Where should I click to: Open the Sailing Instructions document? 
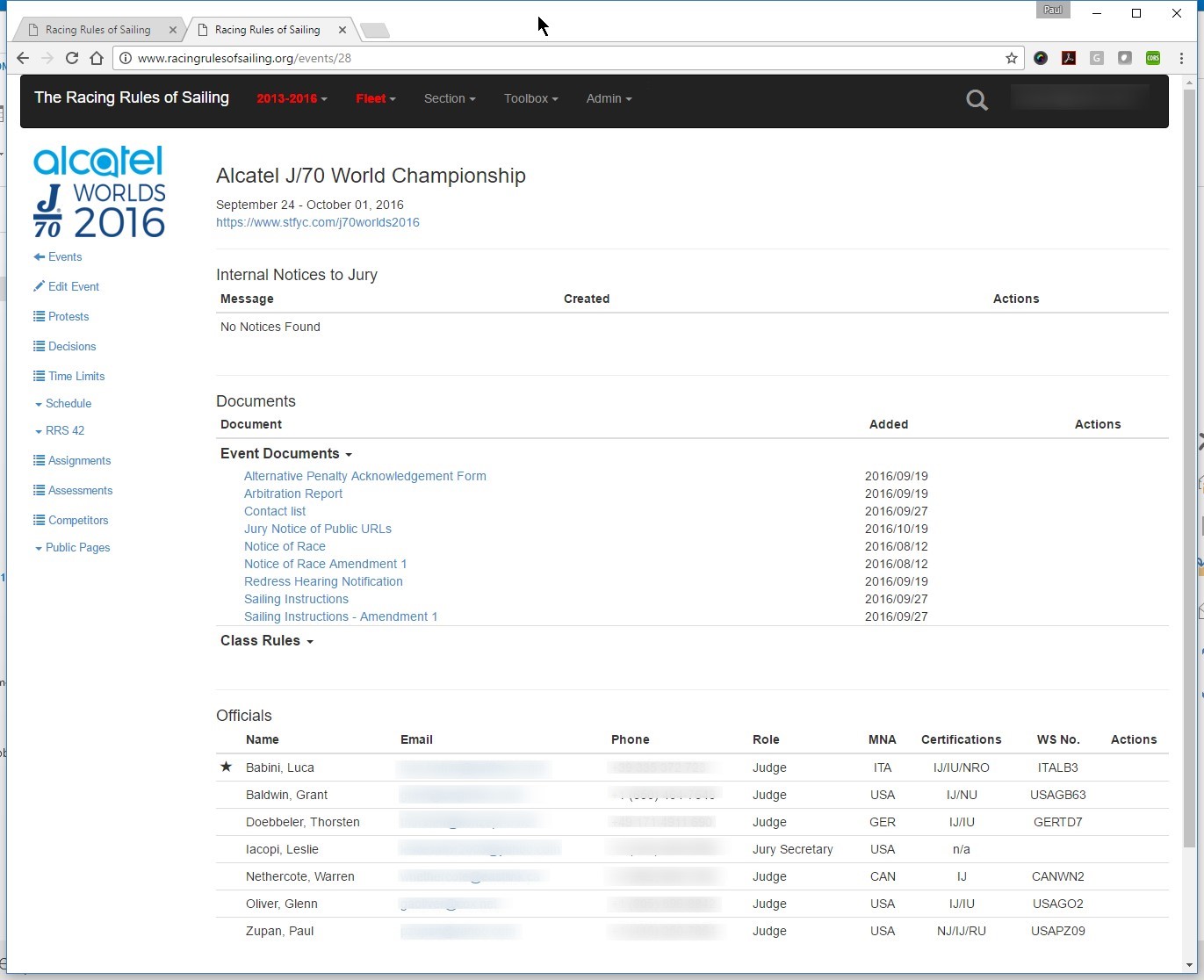296,599
